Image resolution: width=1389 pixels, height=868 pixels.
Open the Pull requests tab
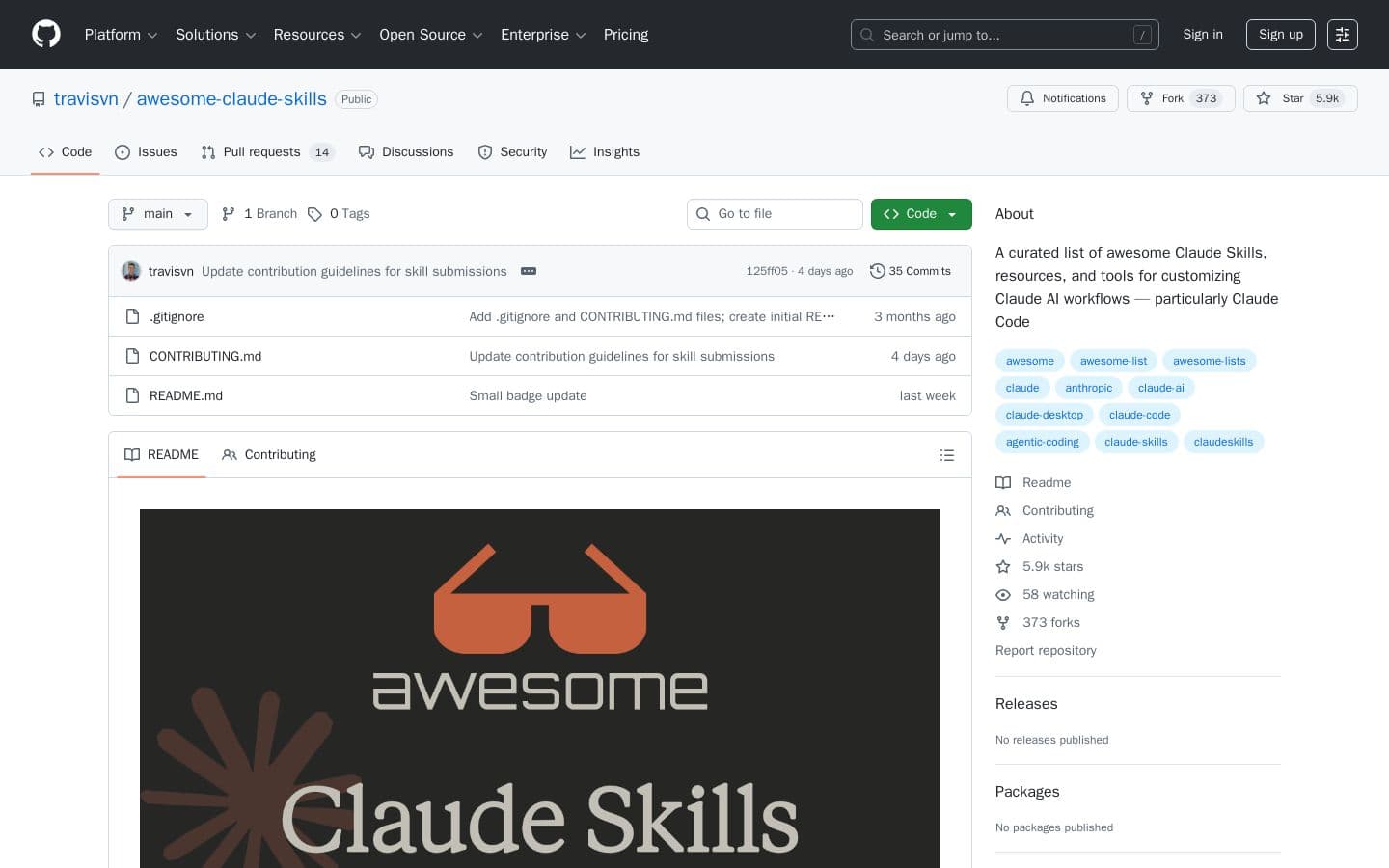[261, 152]
